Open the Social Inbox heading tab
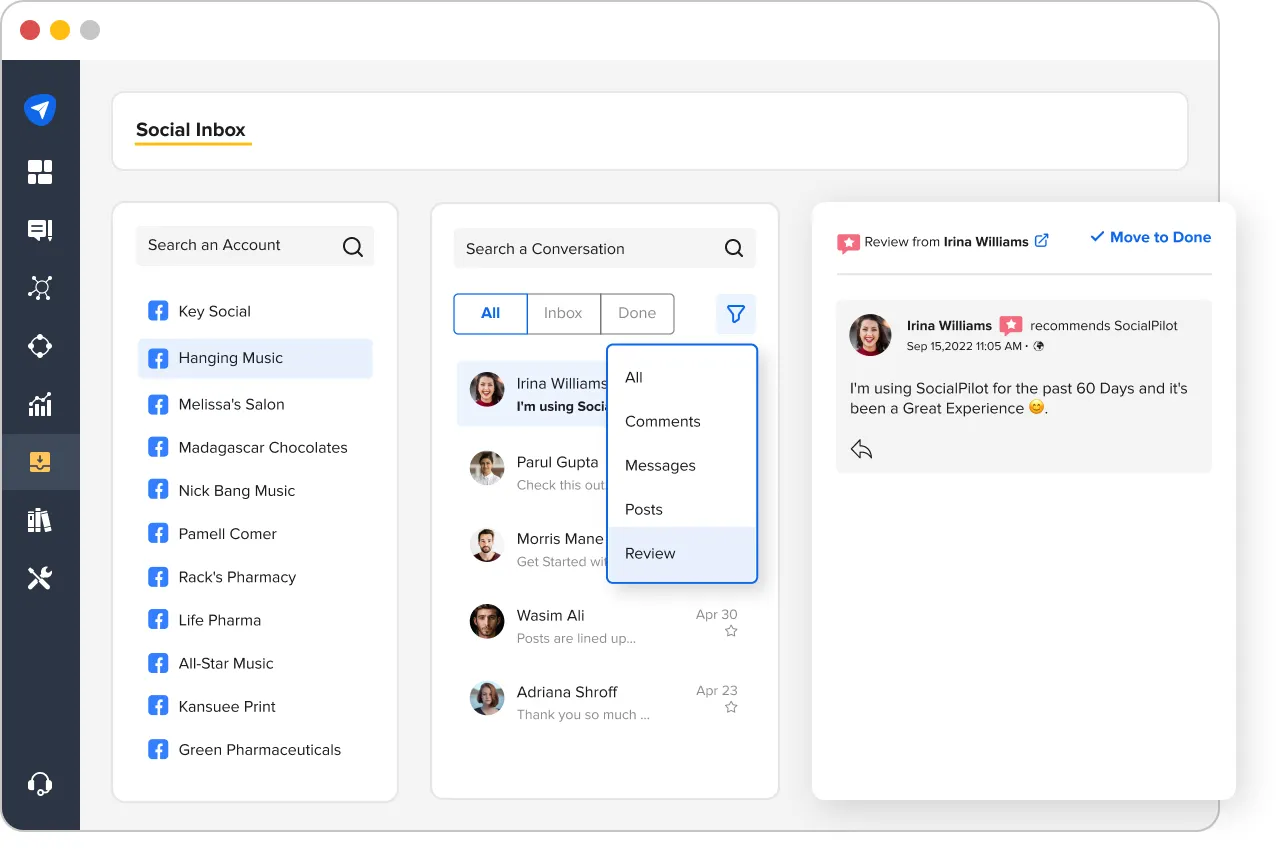Viewport: 1285px width, 849px height. (x=191, y=130)
